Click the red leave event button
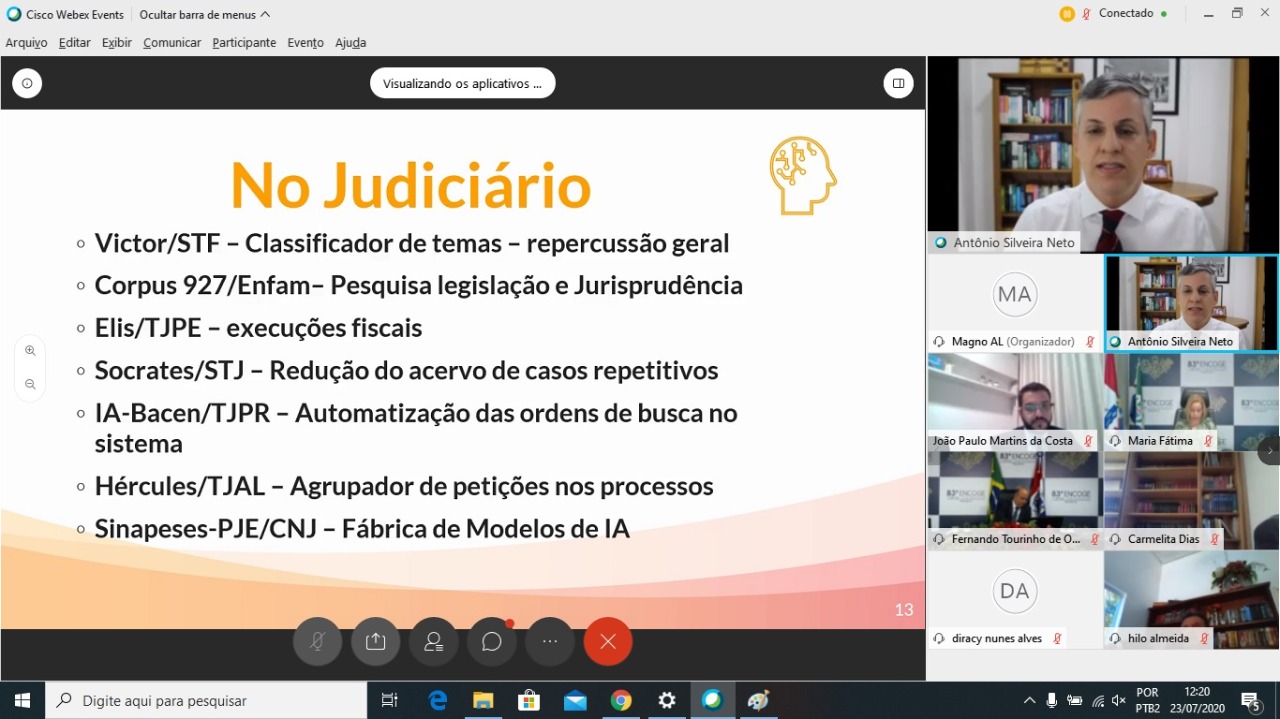 (x=608, y=642)
